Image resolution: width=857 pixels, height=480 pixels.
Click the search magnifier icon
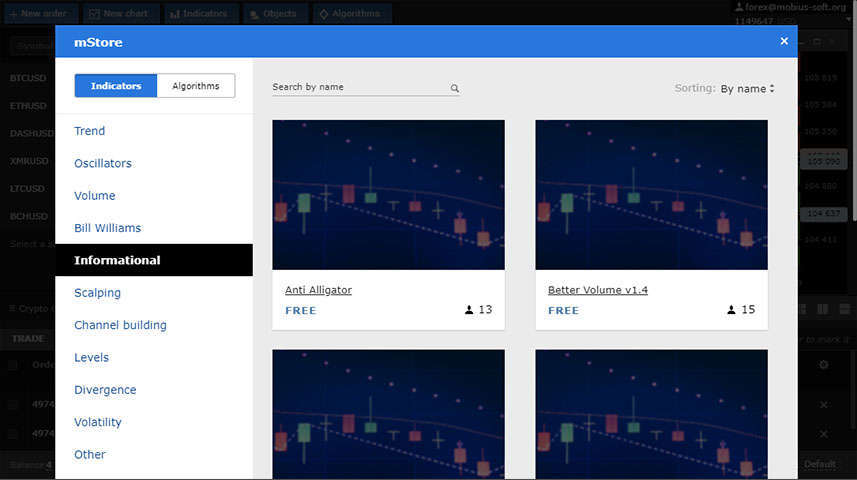(x=454, y=88)
